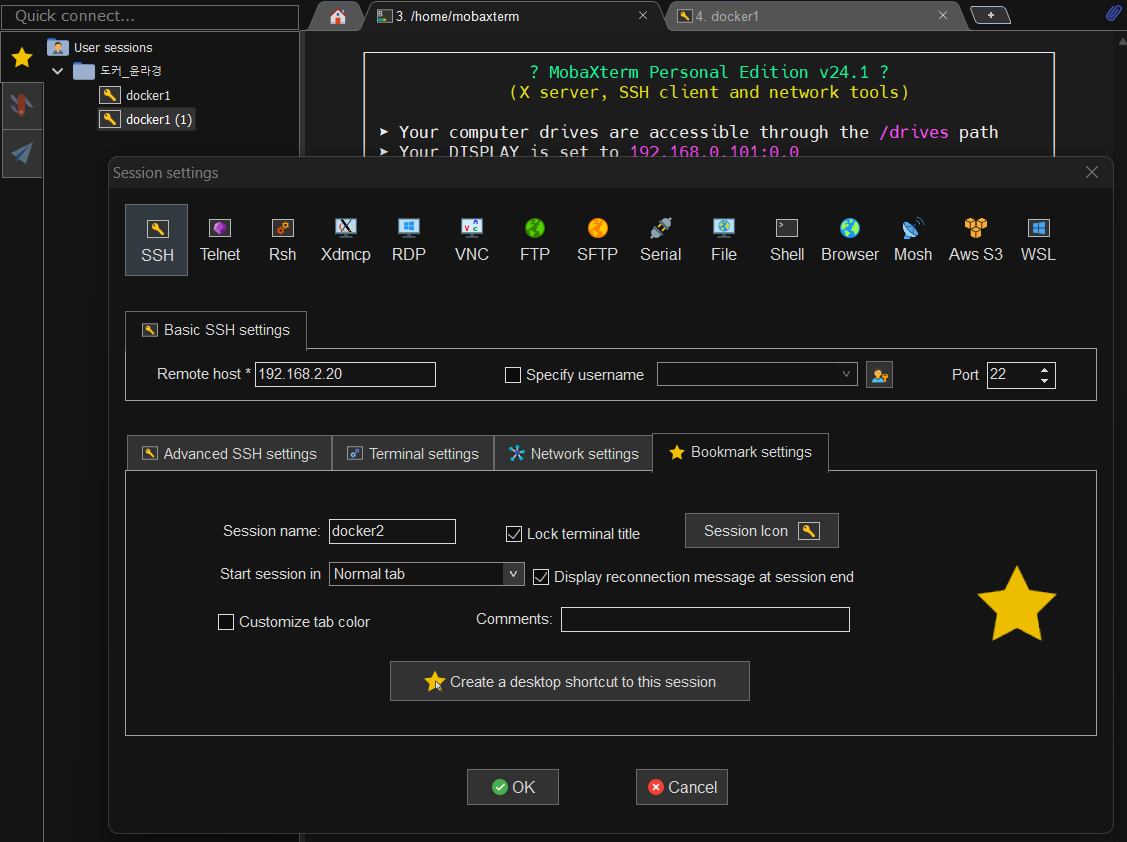1127x842 pixels.
Task: Switch to the Network settings tab
Action: coord(574,454)
